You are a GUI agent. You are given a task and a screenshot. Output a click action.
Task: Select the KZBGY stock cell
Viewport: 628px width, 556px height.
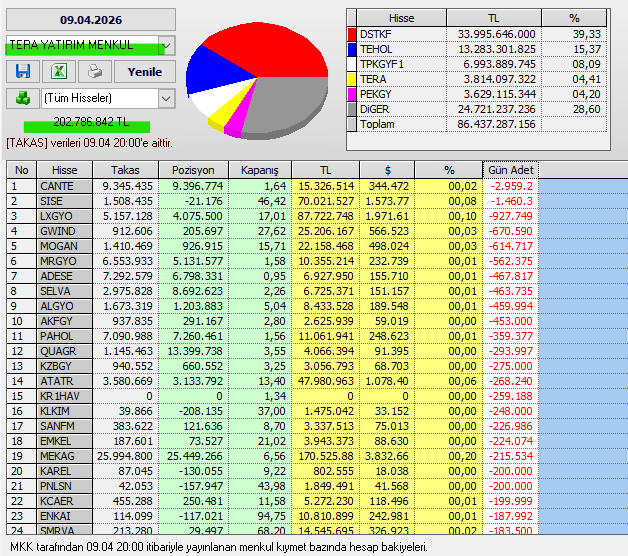[64, 366]
